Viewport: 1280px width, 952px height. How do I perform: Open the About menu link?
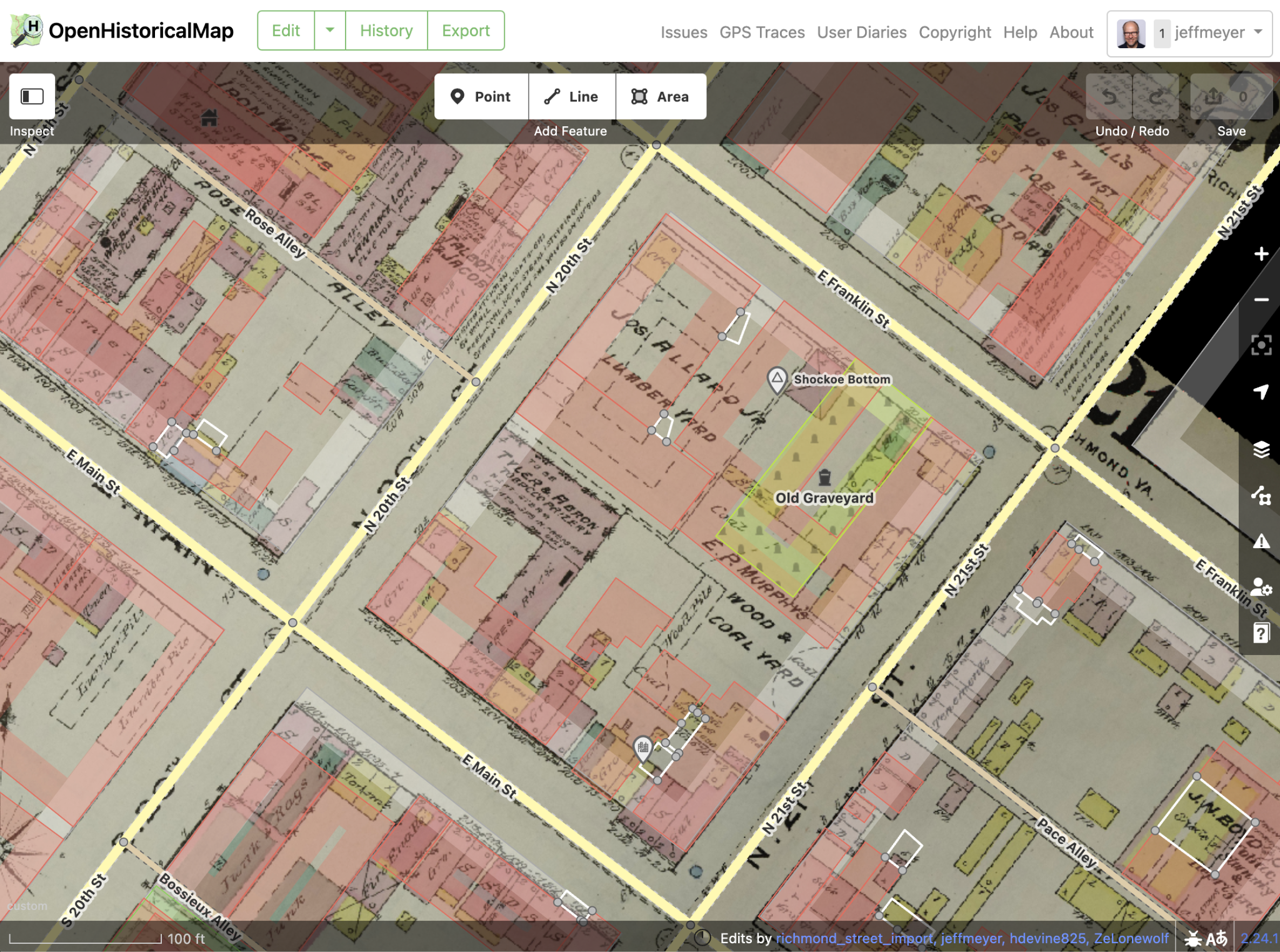[x=1071, y=33]
